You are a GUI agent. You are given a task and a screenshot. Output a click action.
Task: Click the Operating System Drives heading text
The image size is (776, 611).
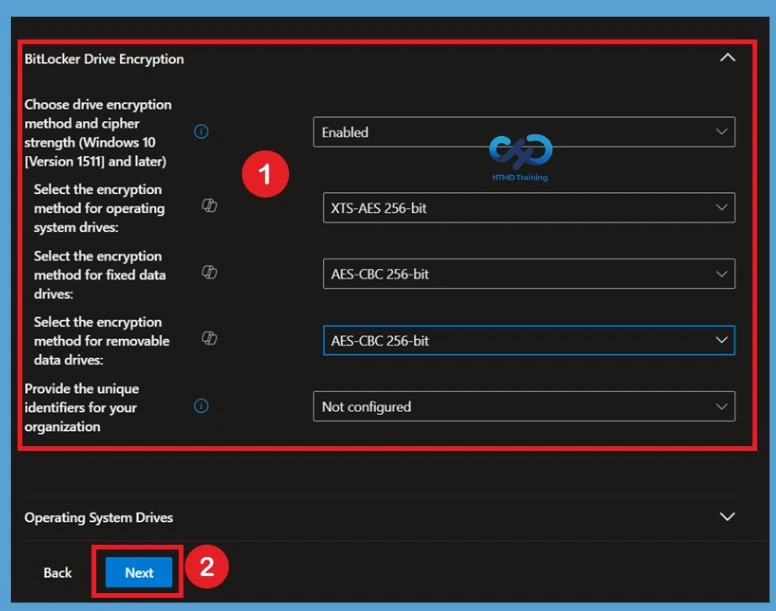[x=98, y=517]
